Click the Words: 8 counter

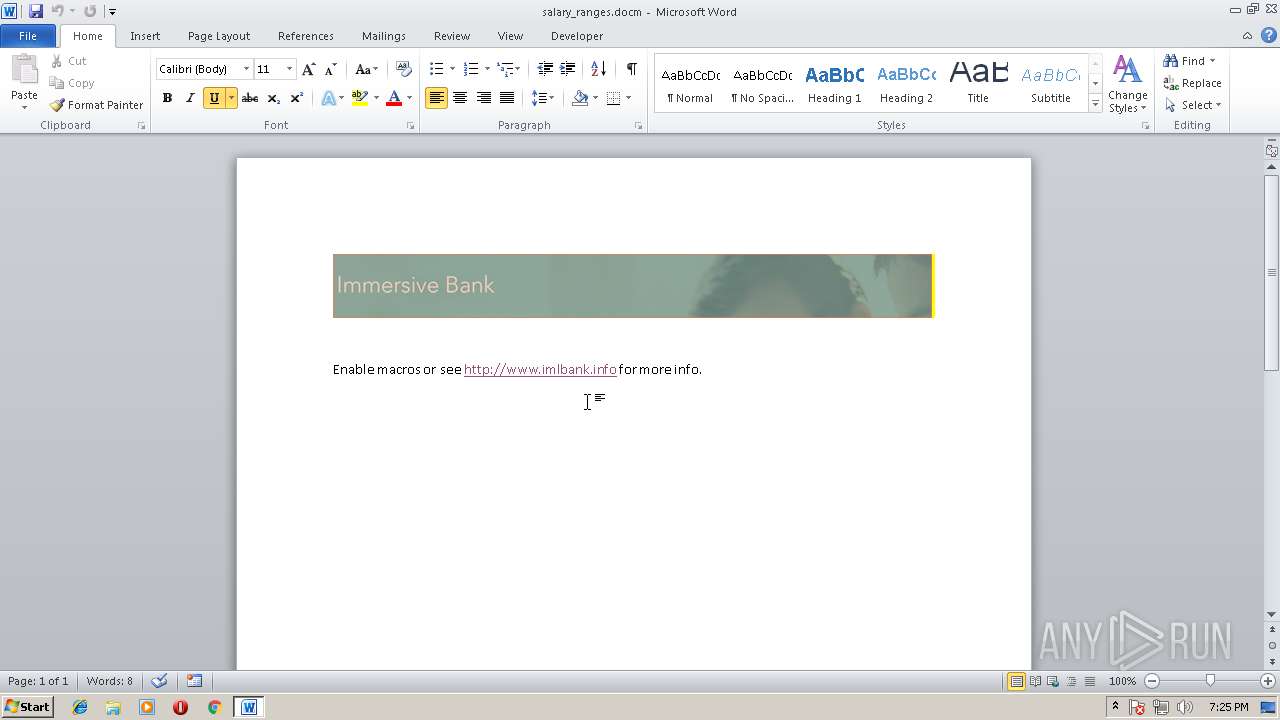(x=110, y=681)
